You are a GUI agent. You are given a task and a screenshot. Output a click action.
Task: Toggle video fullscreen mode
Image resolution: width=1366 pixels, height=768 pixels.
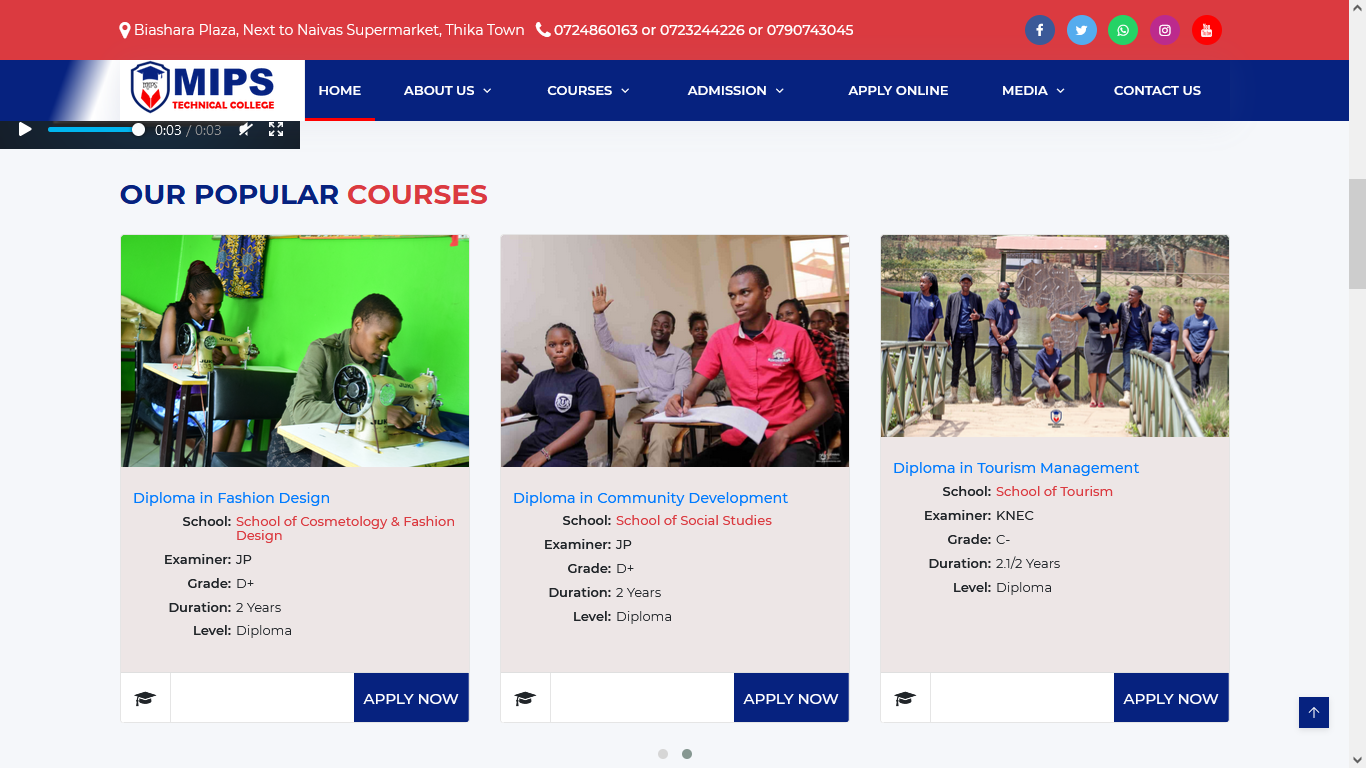coord(276,130)
